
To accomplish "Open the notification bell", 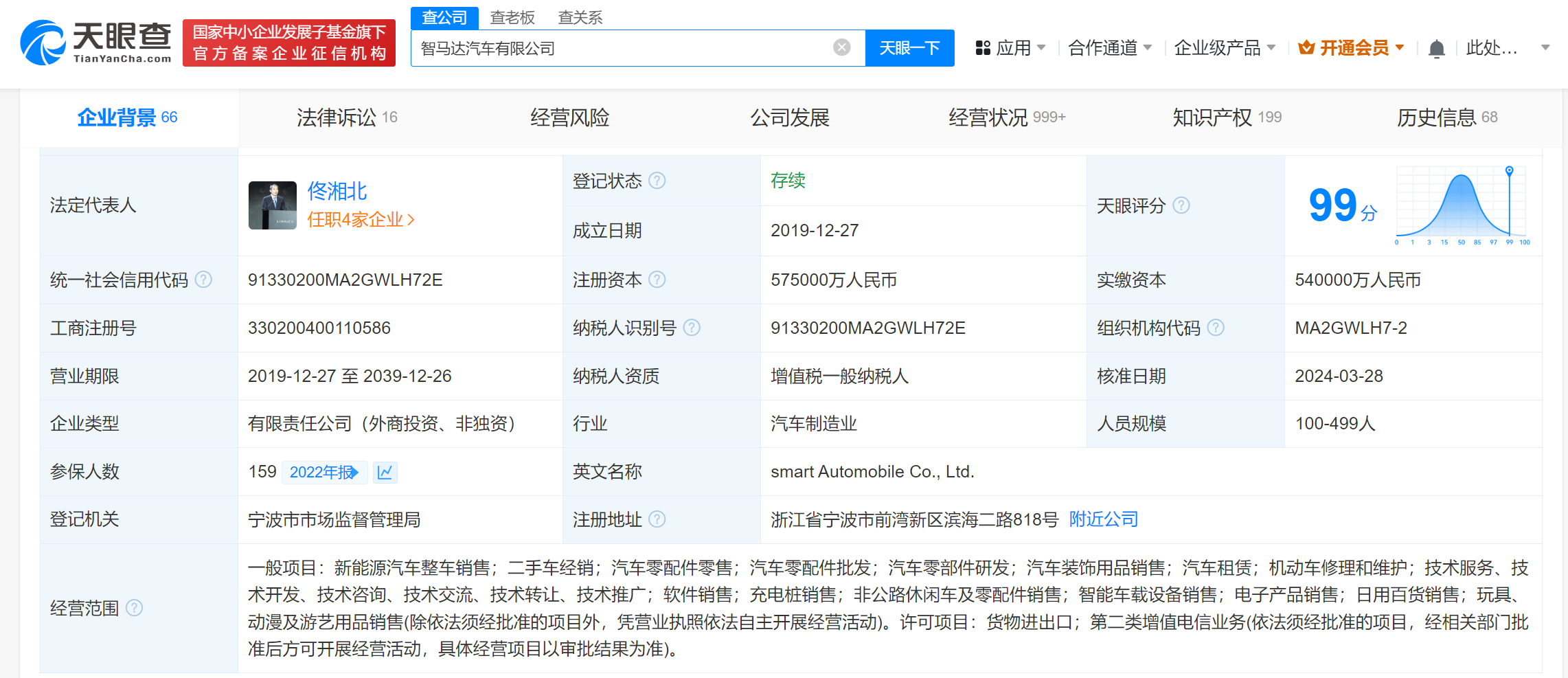I will [x=1436, y=49].
